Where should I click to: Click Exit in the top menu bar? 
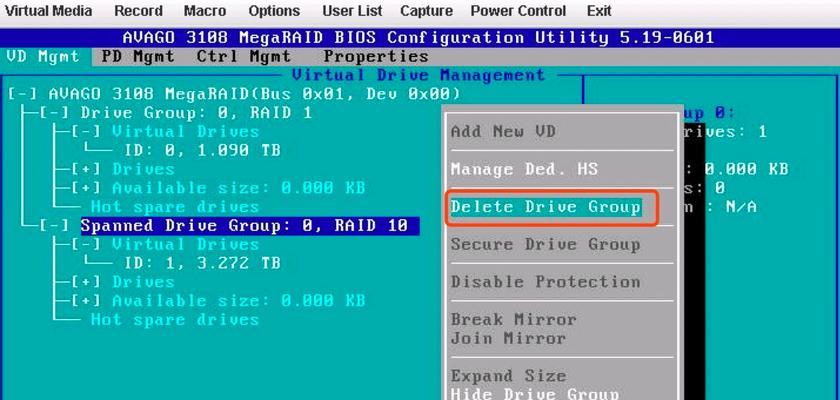pyautogui.click(x=598, y=11)
